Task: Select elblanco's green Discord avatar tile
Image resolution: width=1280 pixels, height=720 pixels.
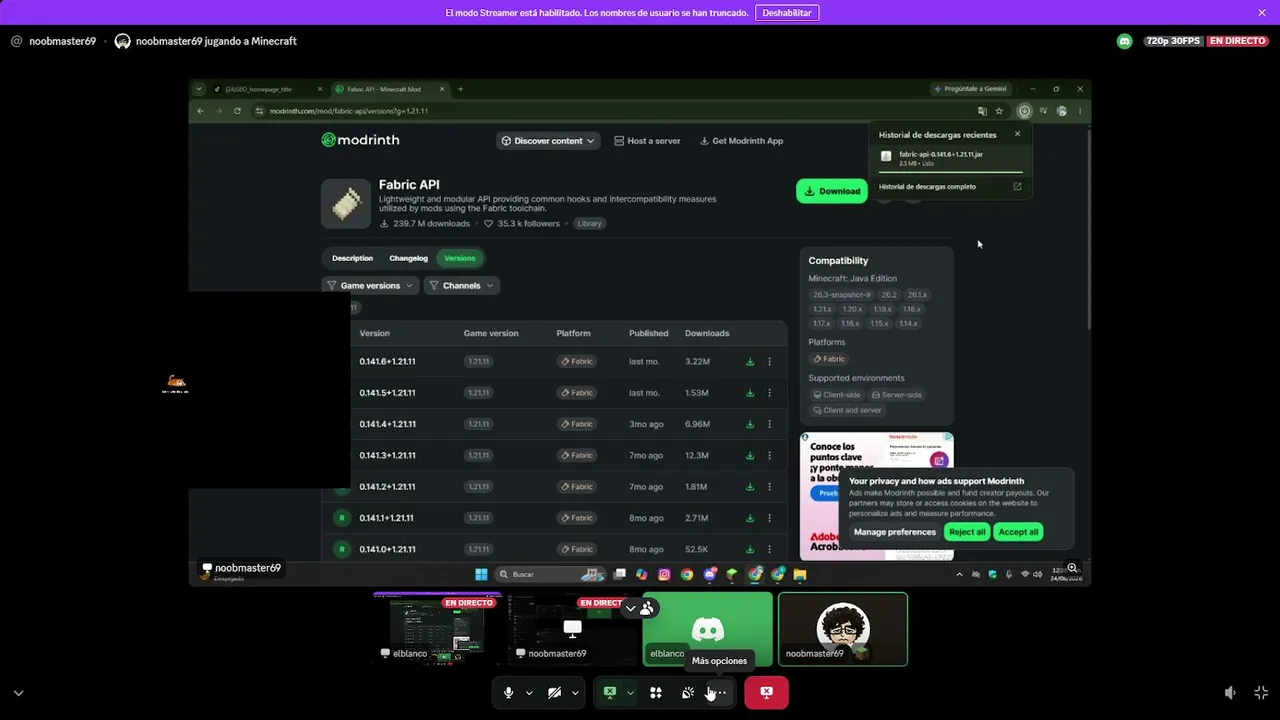Action: click(708, 629)
